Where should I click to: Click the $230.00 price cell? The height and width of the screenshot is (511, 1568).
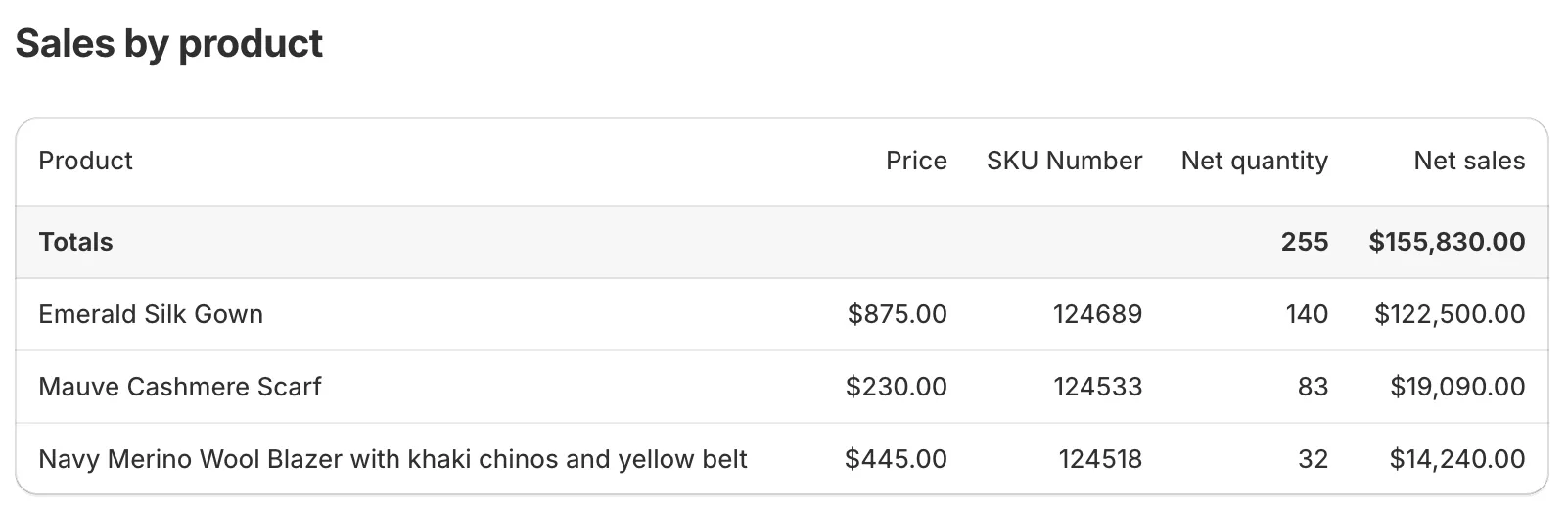click(896, 387)
